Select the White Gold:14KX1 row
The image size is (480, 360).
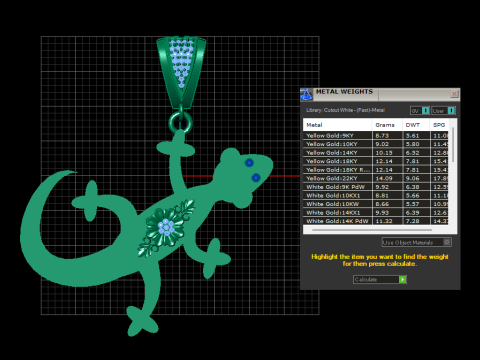point(376,212)
